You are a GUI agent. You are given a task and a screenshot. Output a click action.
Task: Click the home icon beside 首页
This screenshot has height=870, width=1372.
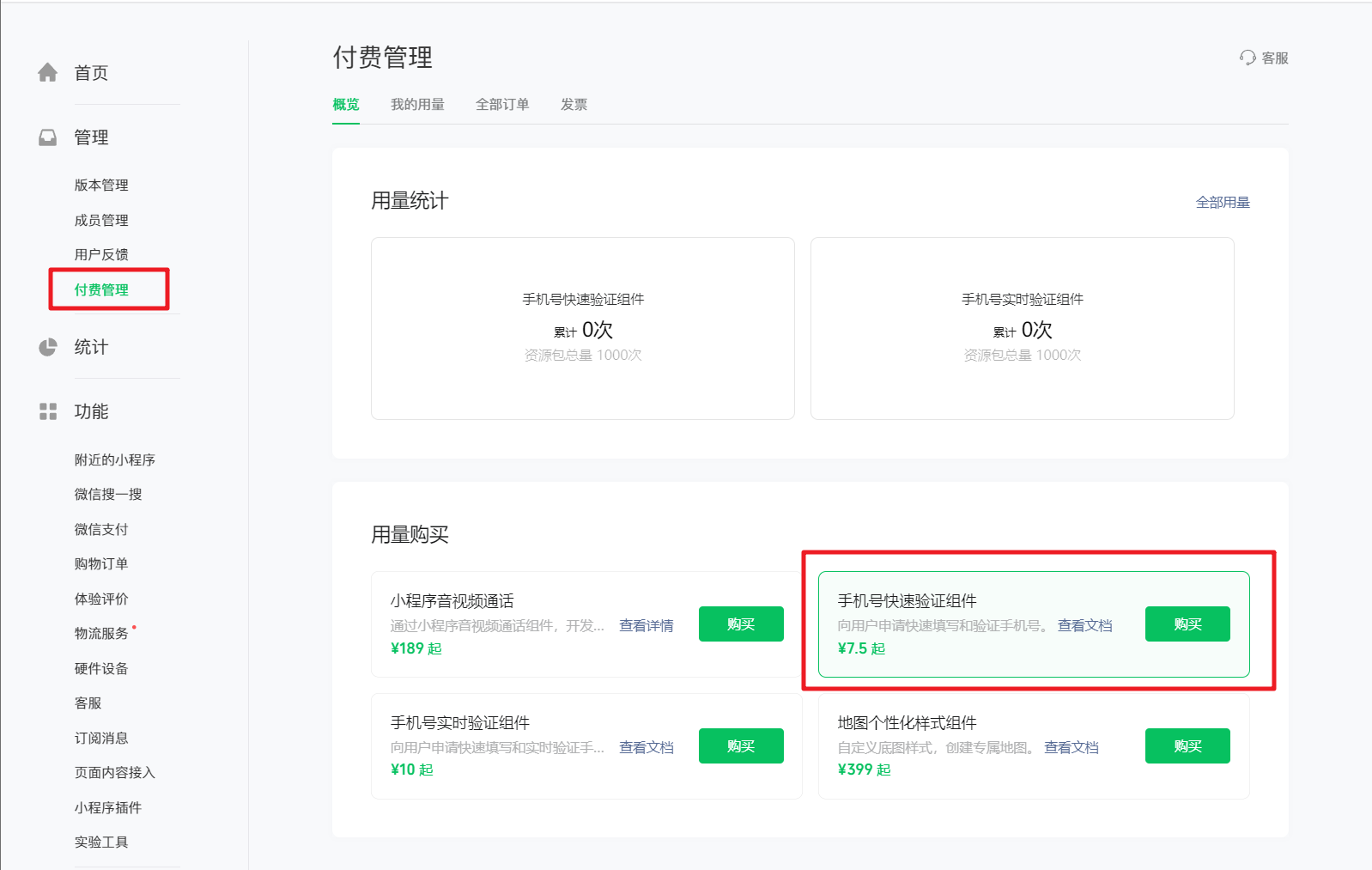[x=48, y=73]
